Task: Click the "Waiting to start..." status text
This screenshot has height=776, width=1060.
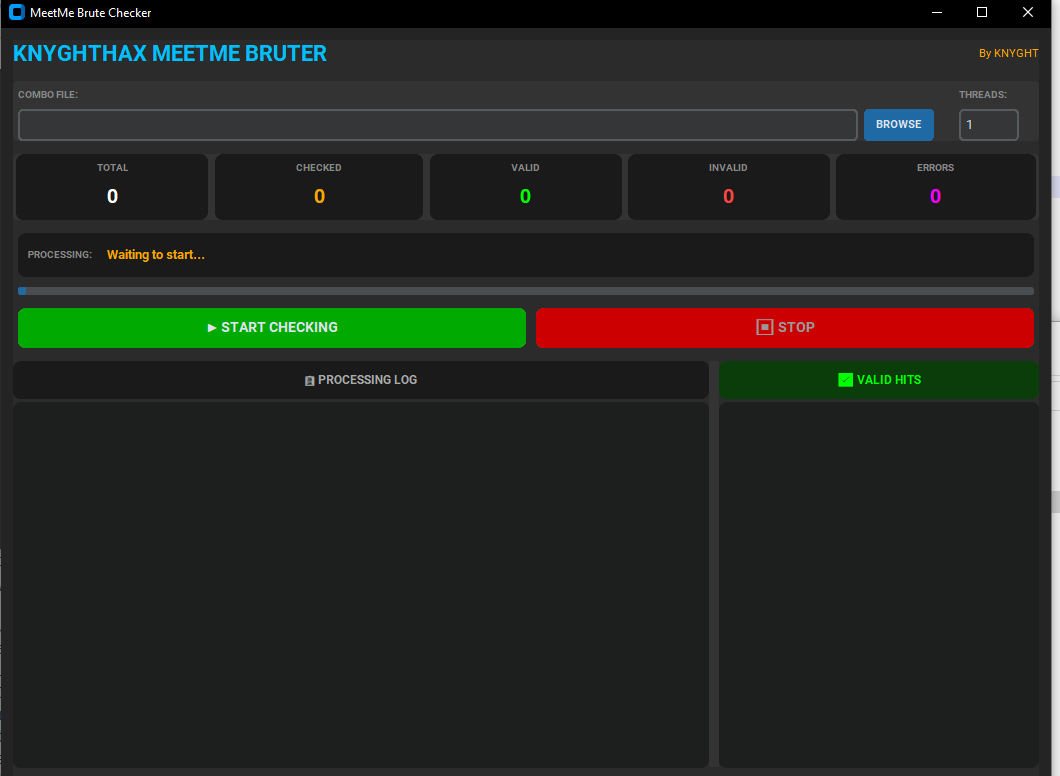Action: pos(155,255)
